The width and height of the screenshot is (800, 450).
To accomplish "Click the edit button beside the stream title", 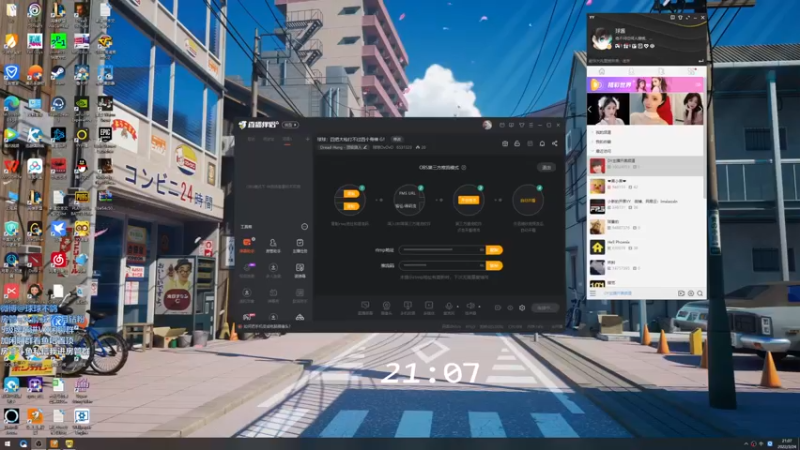I will coord(396,139).
